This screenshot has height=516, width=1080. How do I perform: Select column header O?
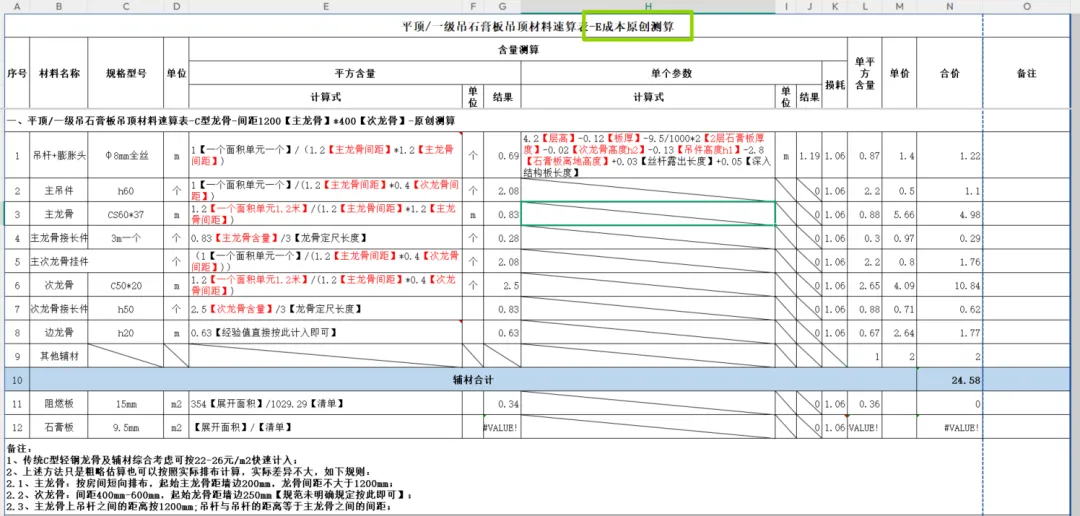(x=1026, y=6)
